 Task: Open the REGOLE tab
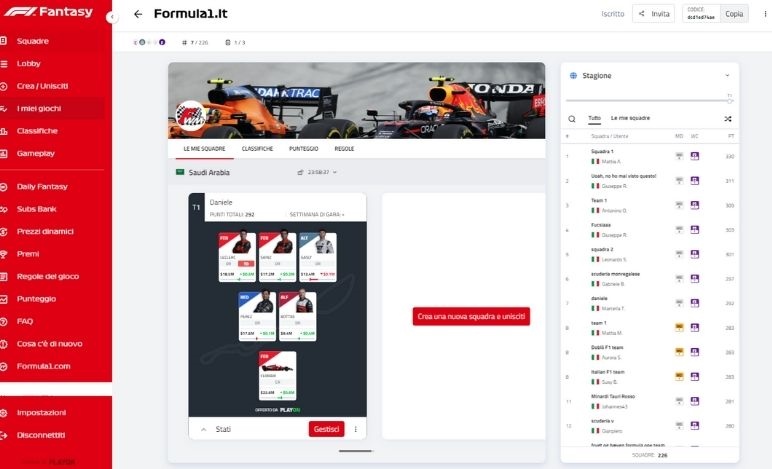coord(344,149)
